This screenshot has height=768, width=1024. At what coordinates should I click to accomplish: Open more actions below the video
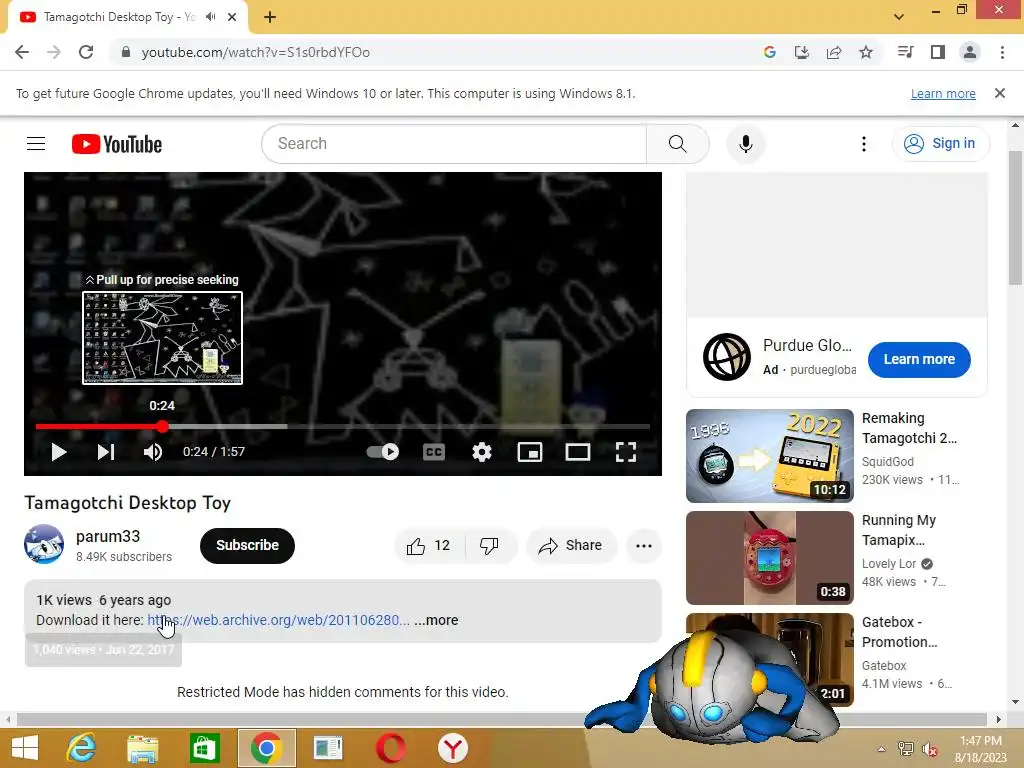643,545
